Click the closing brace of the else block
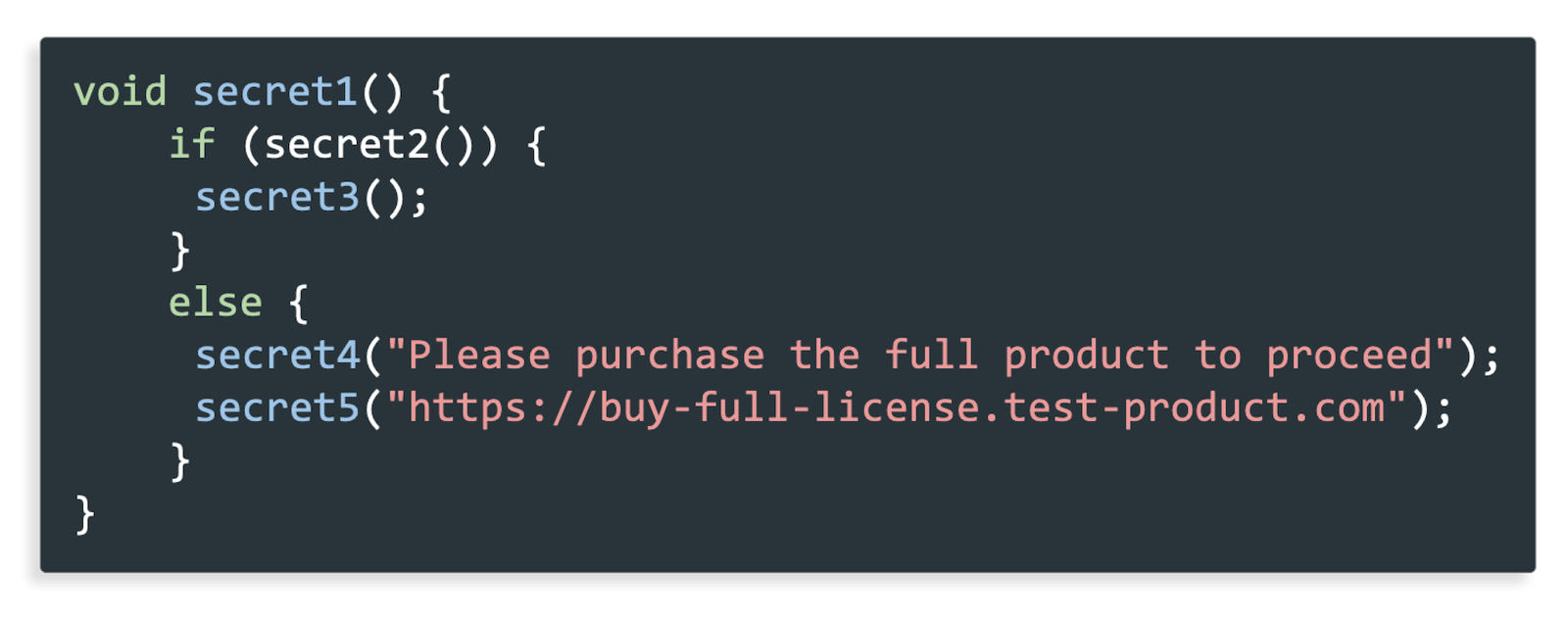 (x=180, y=461)
